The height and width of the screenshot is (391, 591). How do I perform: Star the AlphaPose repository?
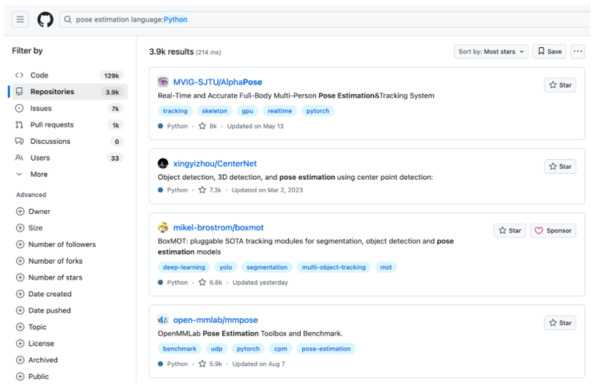pyautogui.click(x=560, y=85)
